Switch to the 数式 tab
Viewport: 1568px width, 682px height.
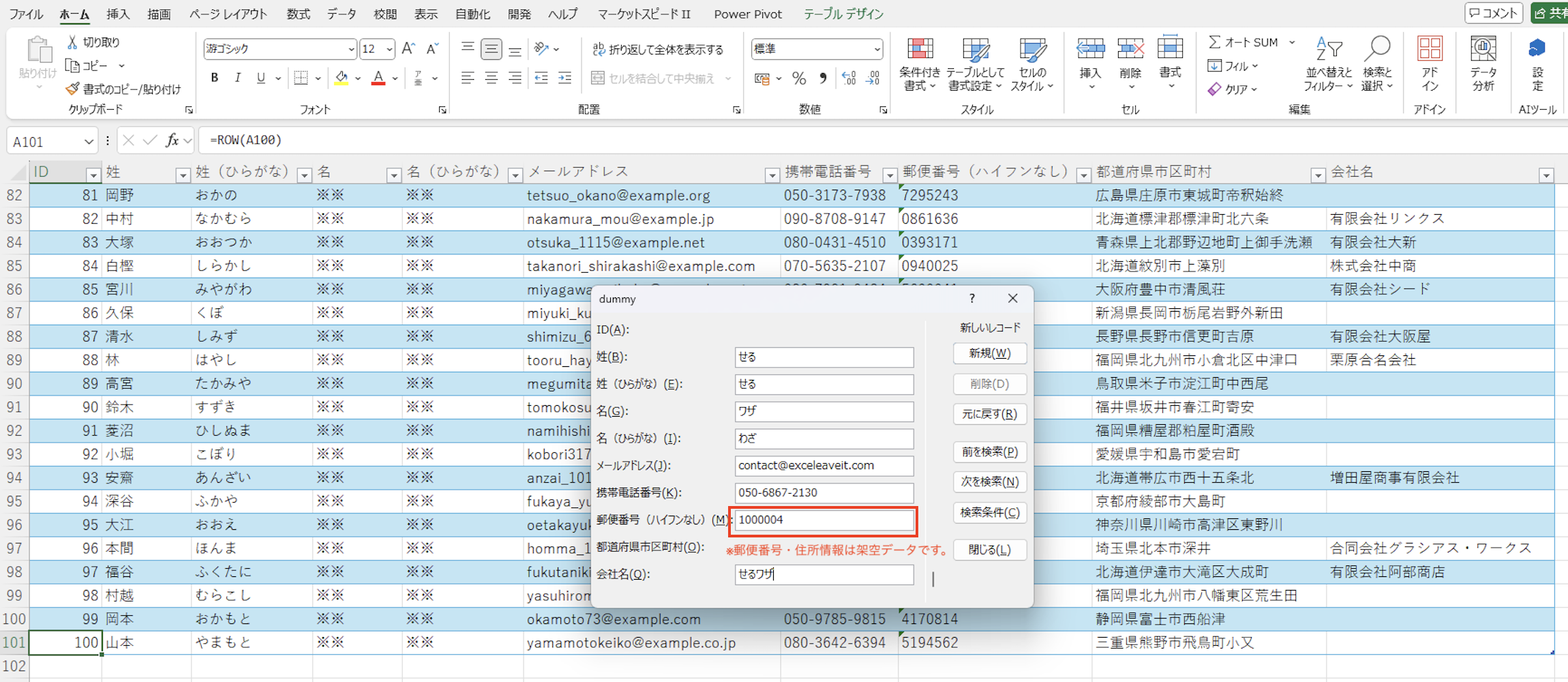tap(298, 14)
